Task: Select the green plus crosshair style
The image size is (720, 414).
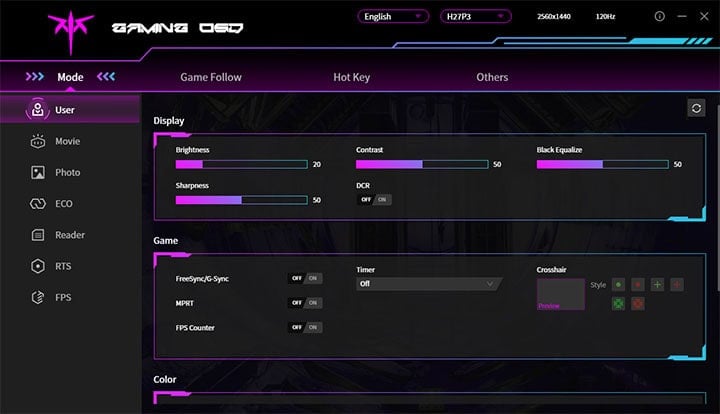Action: [657, 285]
